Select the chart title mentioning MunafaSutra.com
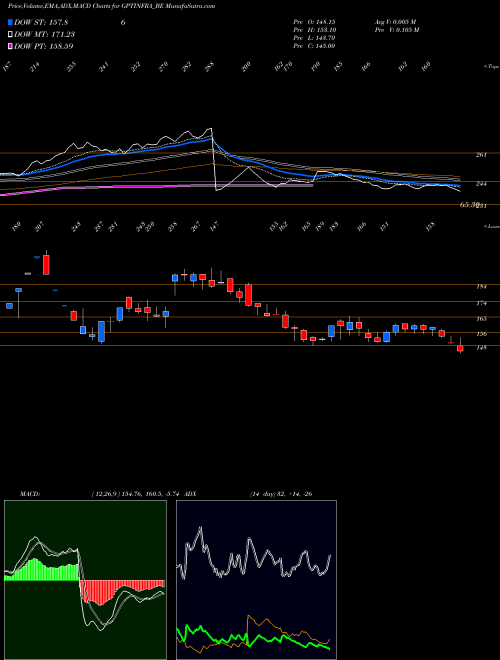This screenshot has height=660, width=500. (112, 6)
